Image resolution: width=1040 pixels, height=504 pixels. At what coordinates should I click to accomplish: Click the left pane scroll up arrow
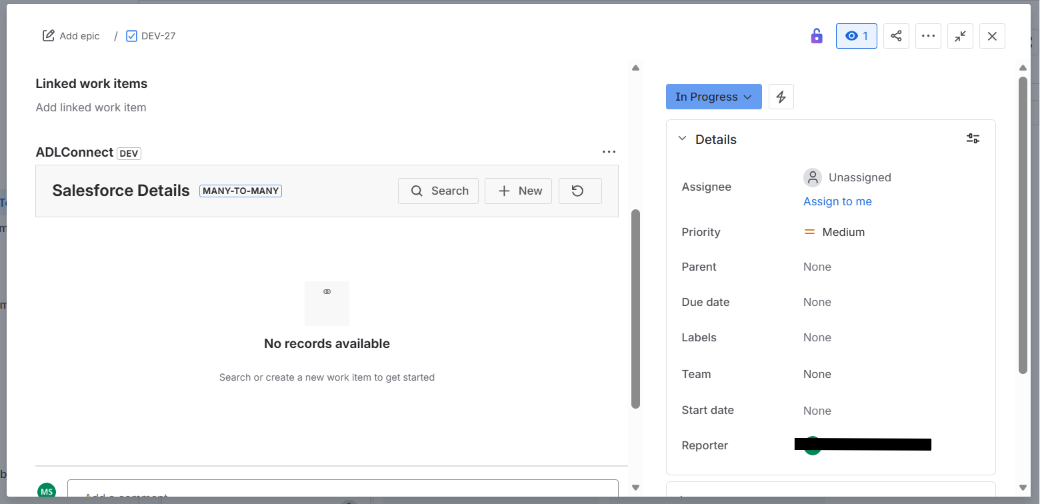pyautogui.click(x=635, y=68)
